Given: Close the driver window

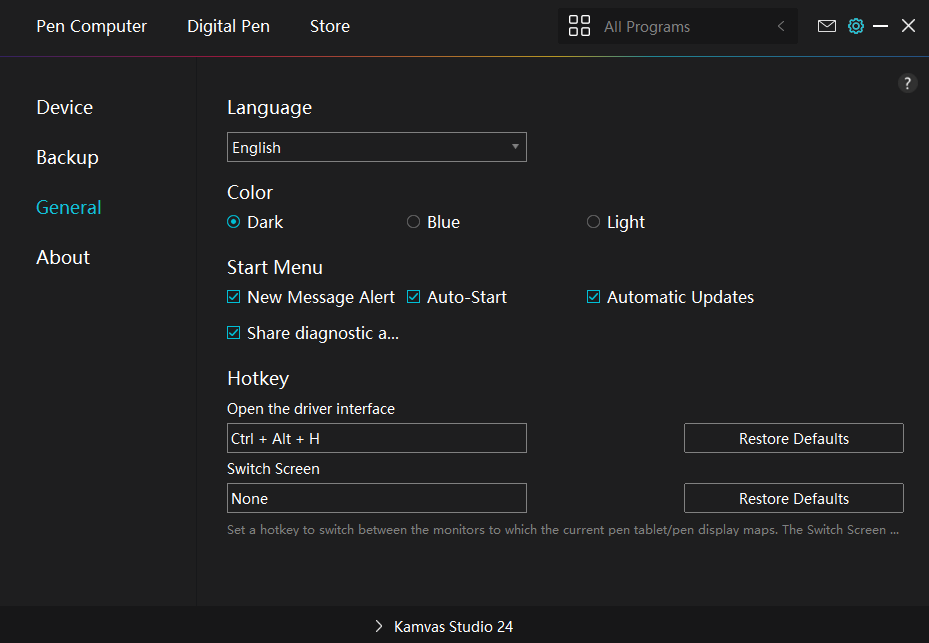Looking at the screenshot, I should pyautogui.click(x=908, y=26).
